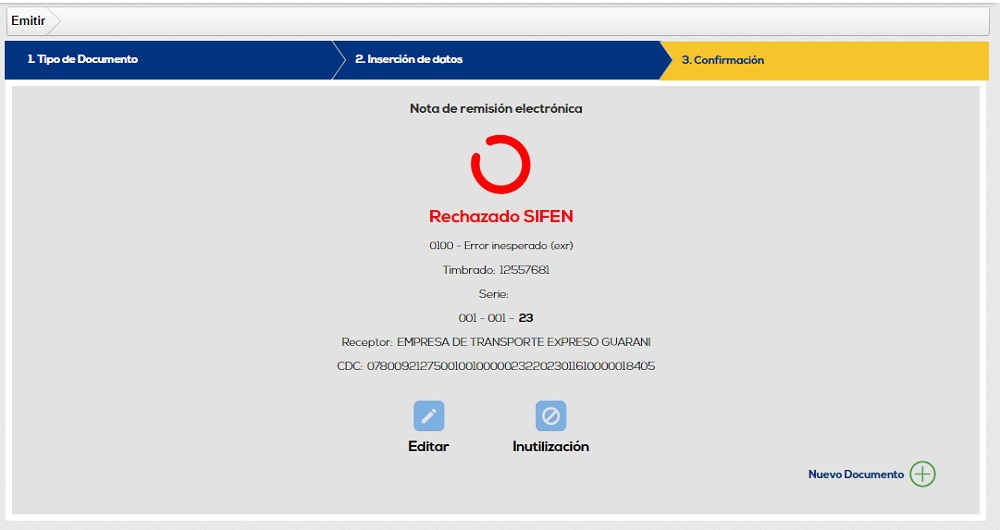Click the Timbrado number 12557681
Screen dimensions: 1000x530
(524, 270)
